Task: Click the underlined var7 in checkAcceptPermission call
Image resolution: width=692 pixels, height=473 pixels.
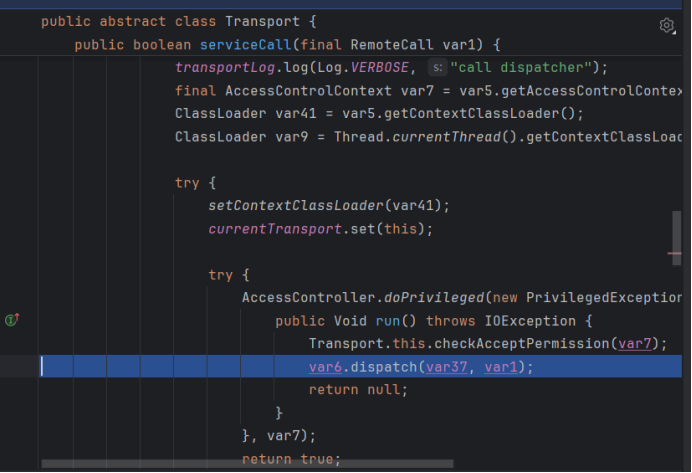Action: coord(637,343)
